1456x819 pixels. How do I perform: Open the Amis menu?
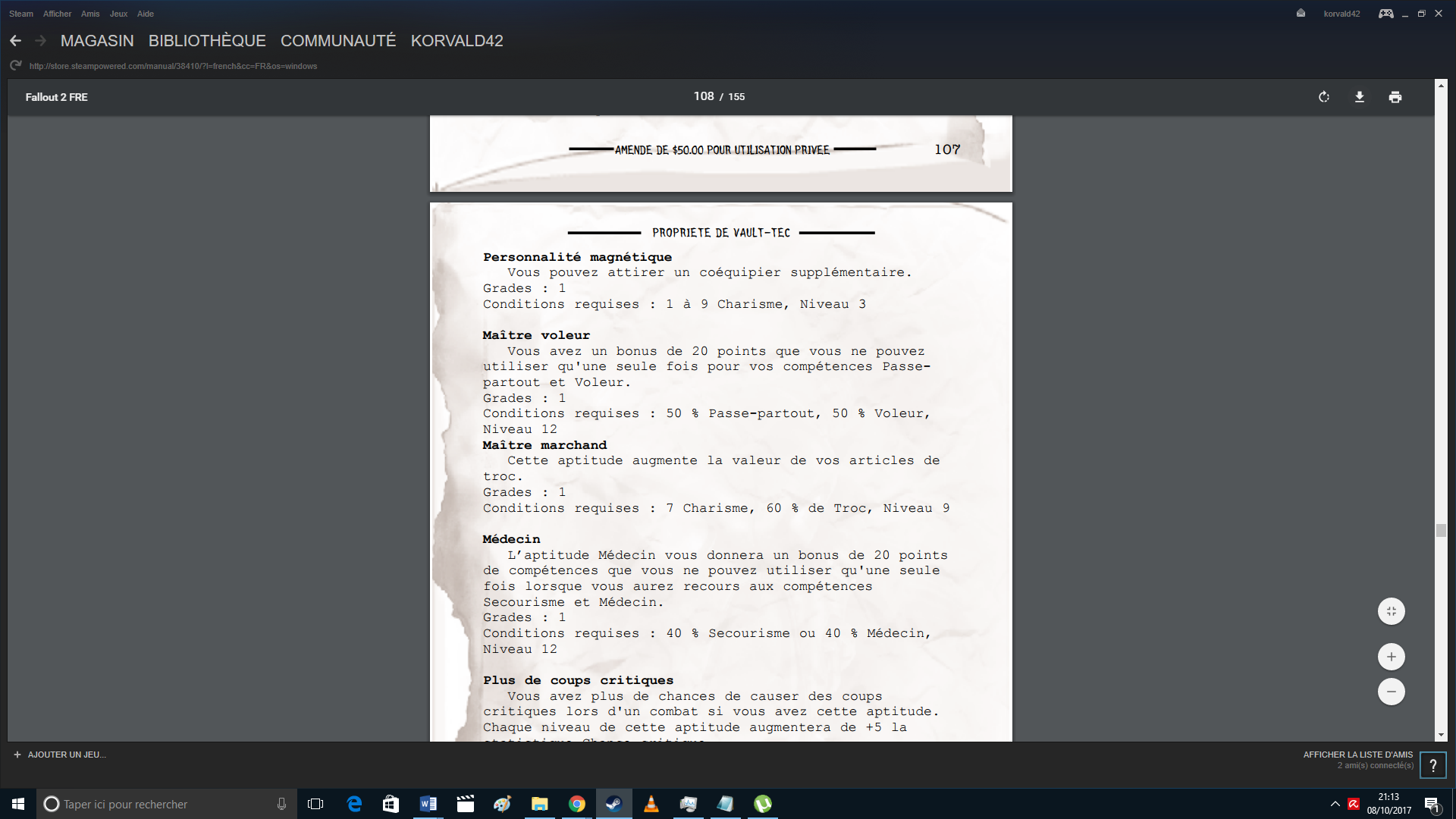pos(90,14)
